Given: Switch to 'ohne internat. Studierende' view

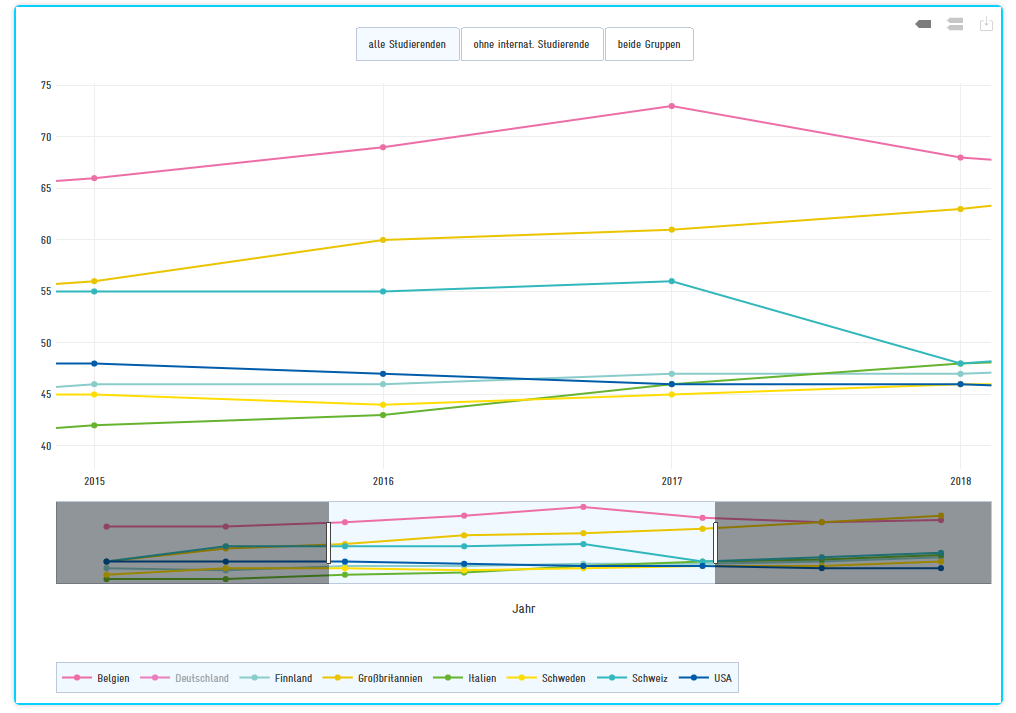Looking at the screenshot, I should pyautogui.click(x=532, y=44).
